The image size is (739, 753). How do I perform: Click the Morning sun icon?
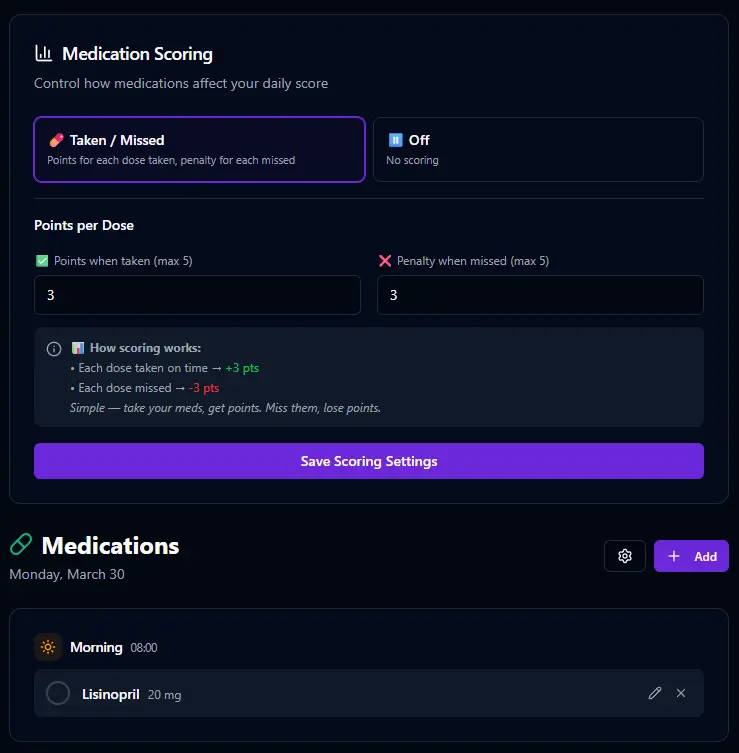click(47, 647)
